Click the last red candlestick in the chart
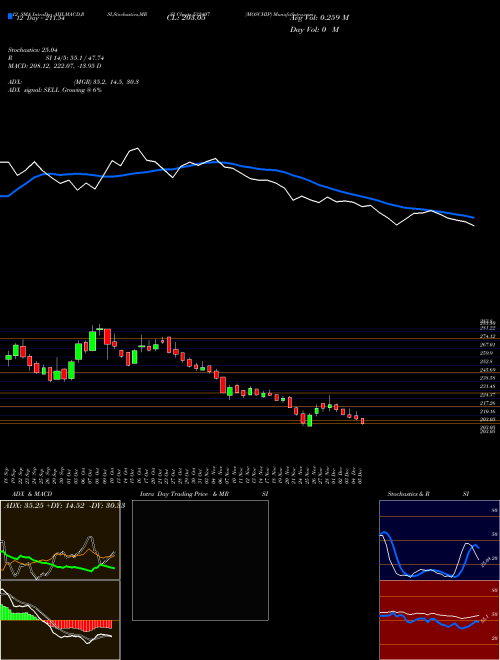Screen dimensions: 500x660 362,421
